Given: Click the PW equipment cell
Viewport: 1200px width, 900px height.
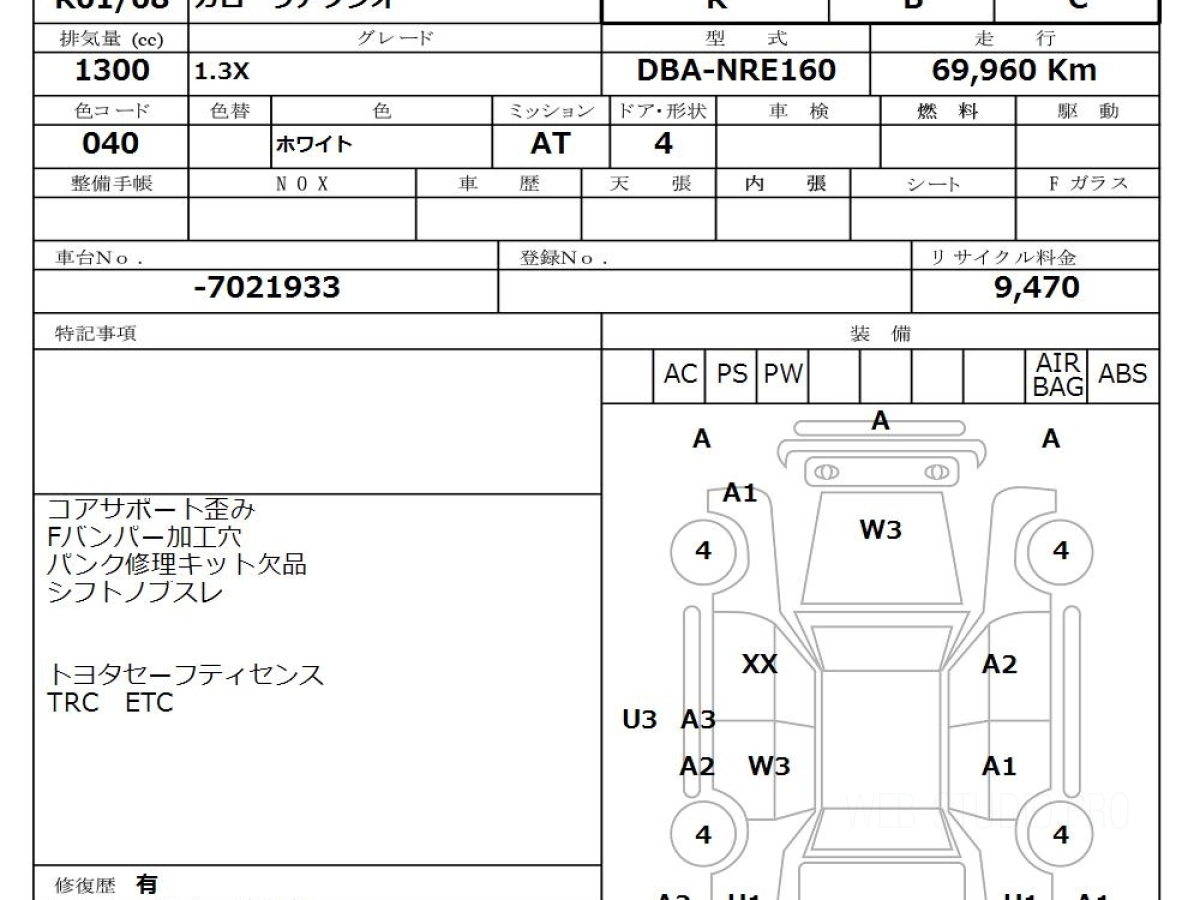Looking at the screenshot, I should [x=783, y=375].
